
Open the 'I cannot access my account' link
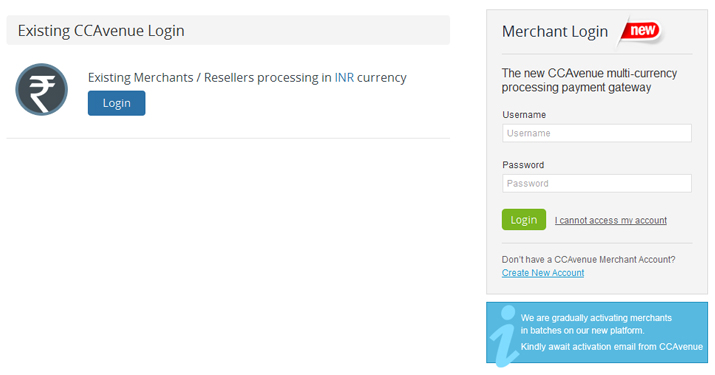click(x=611, y=220)
